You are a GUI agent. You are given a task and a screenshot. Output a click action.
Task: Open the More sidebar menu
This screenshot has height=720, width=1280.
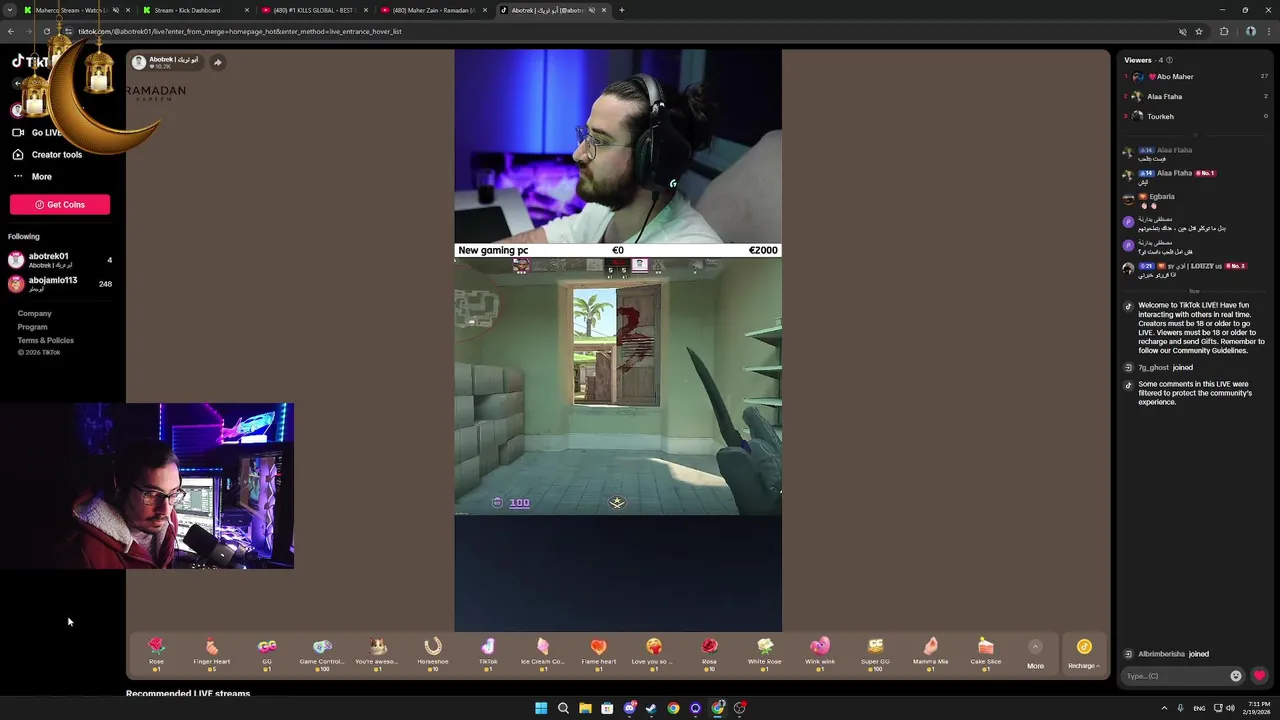point(32,176)
